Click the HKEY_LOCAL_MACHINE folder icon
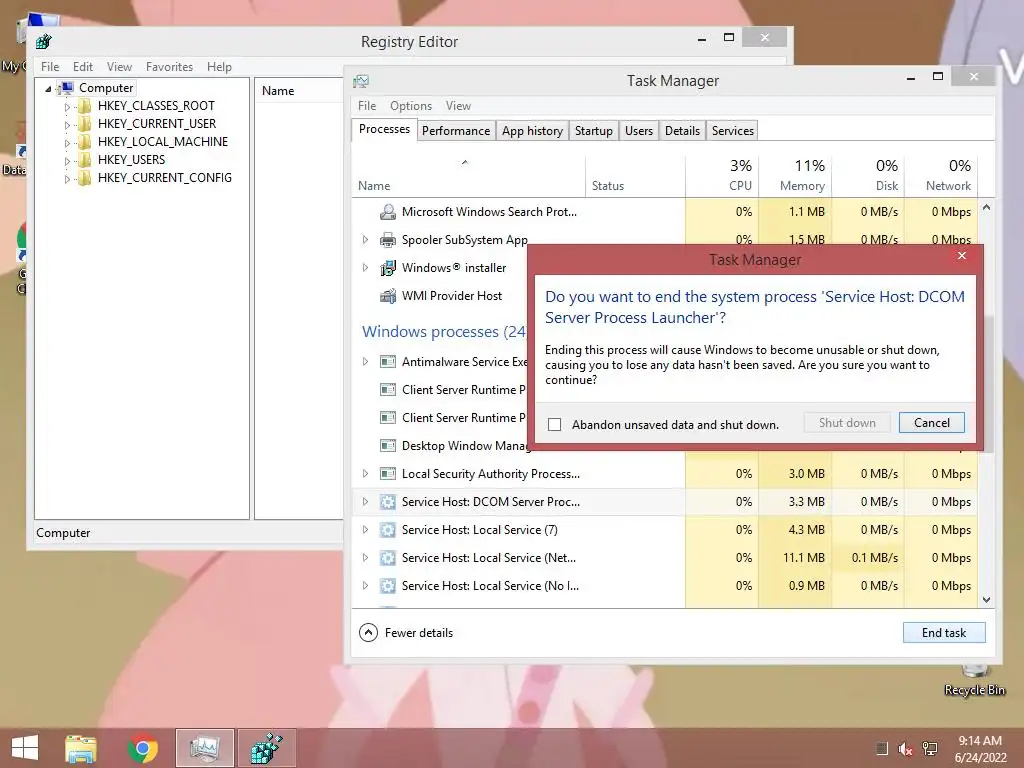The image size is (1024, 768). tap(84, 142)
